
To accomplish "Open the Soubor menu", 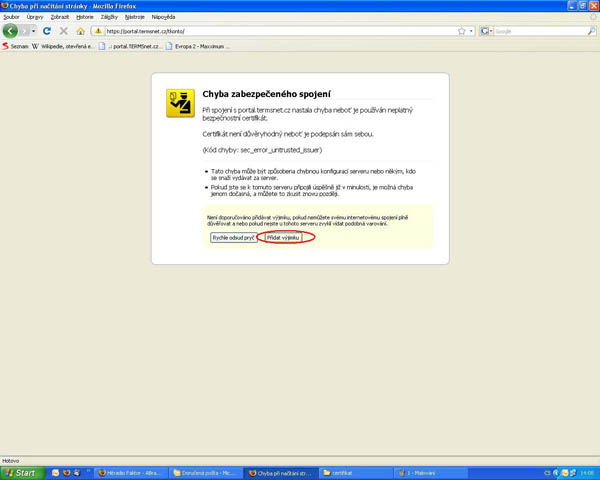I will [x=11, y=17].
